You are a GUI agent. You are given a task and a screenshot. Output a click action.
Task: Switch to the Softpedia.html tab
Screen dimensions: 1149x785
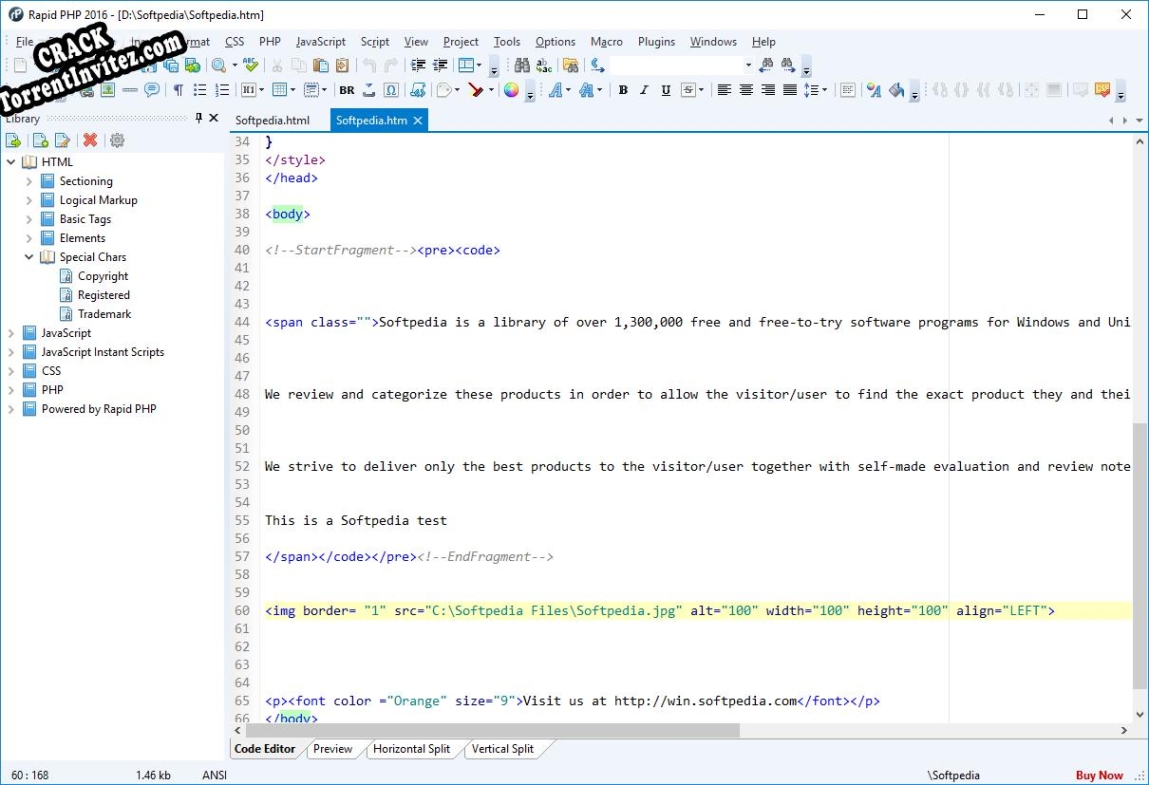[x=273, y=119]
